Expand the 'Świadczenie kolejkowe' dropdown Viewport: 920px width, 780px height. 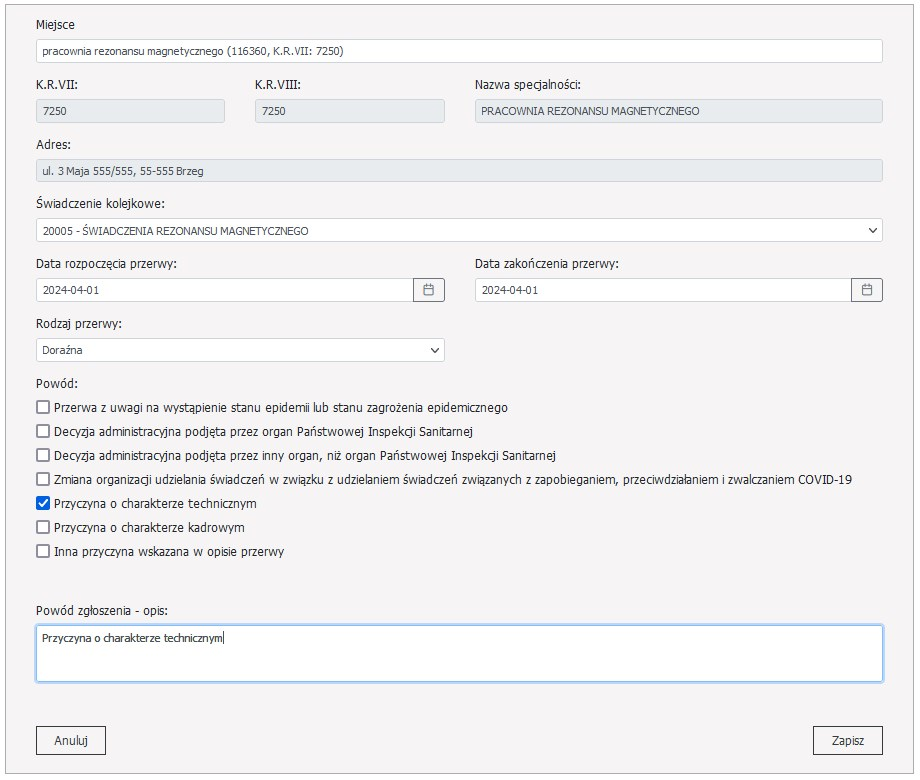tap(459, 231)
